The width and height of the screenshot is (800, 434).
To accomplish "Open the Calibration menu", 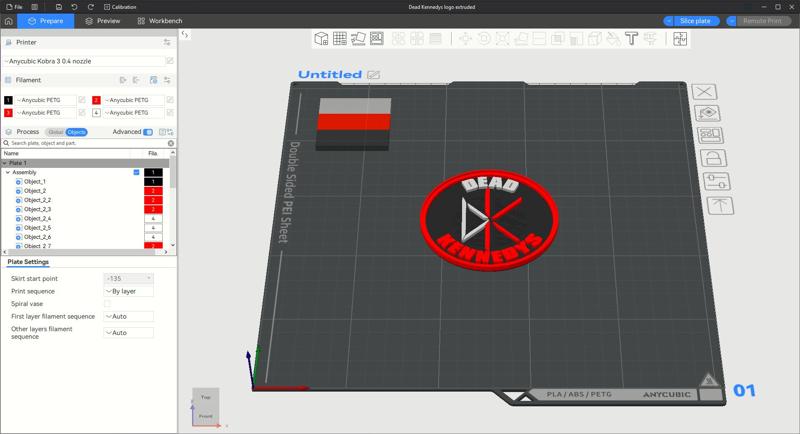I will click(120, 7).
